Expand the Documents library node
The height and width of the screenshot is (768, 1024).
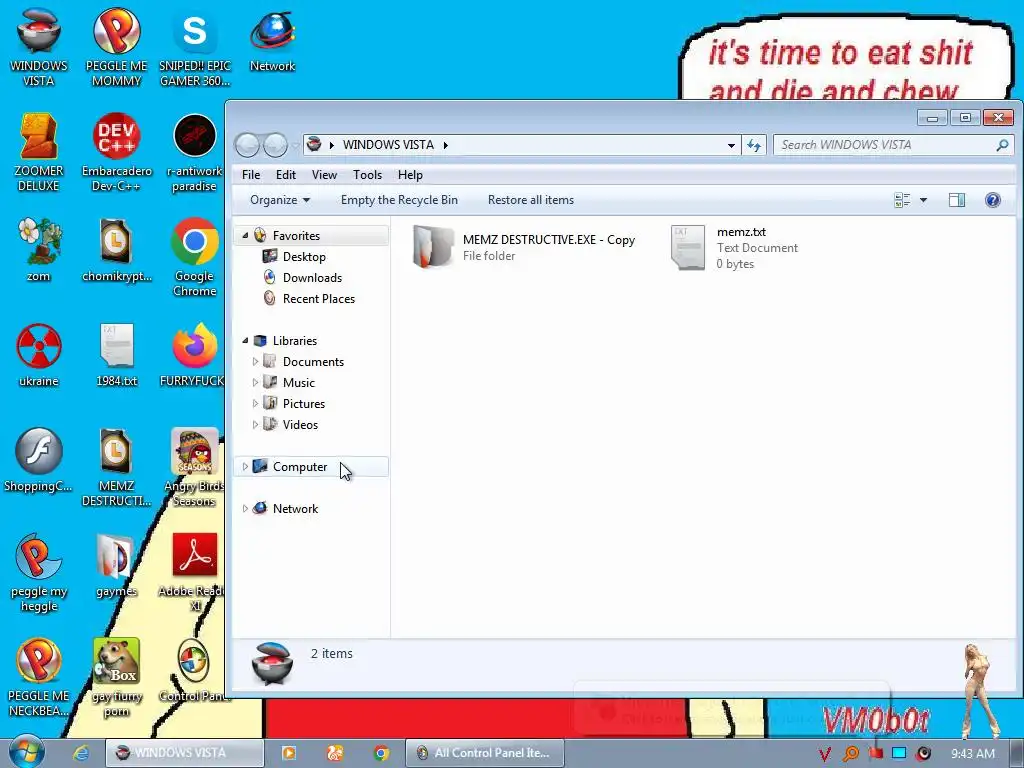pos(255,362)
